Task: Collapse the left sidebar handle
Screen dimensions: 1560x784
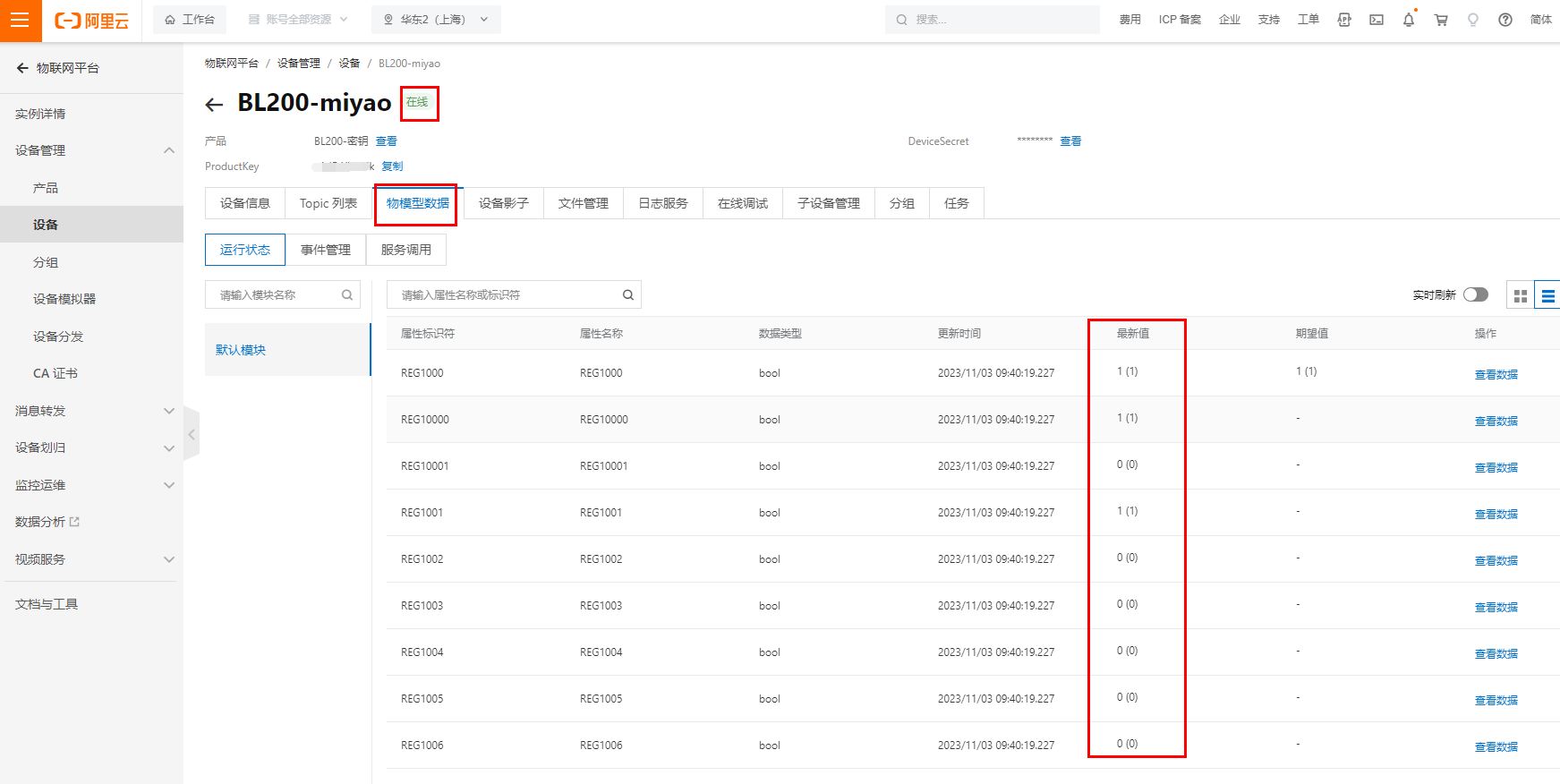Action: point(192,434)
